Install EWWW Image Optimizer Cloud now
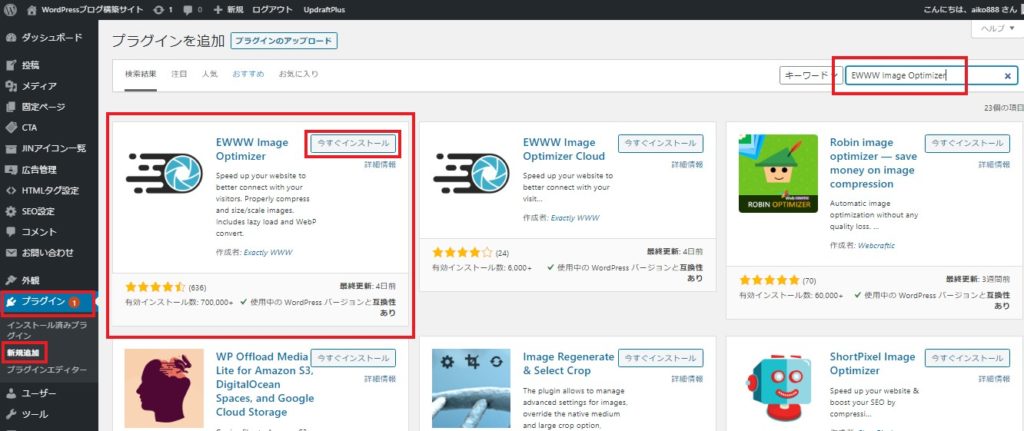 [660, 144]
